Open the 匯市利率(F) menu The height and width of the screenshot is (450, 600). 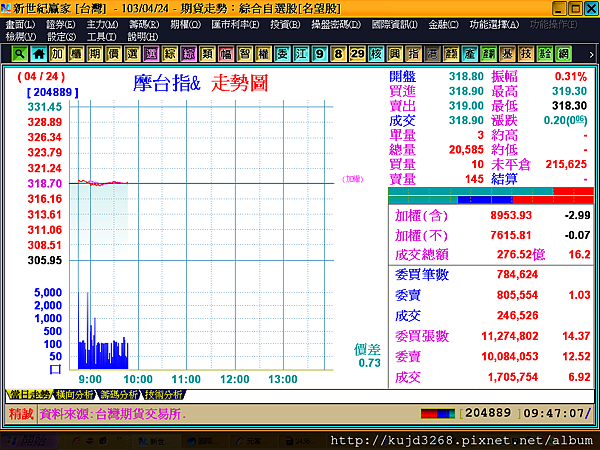[235, 24]
